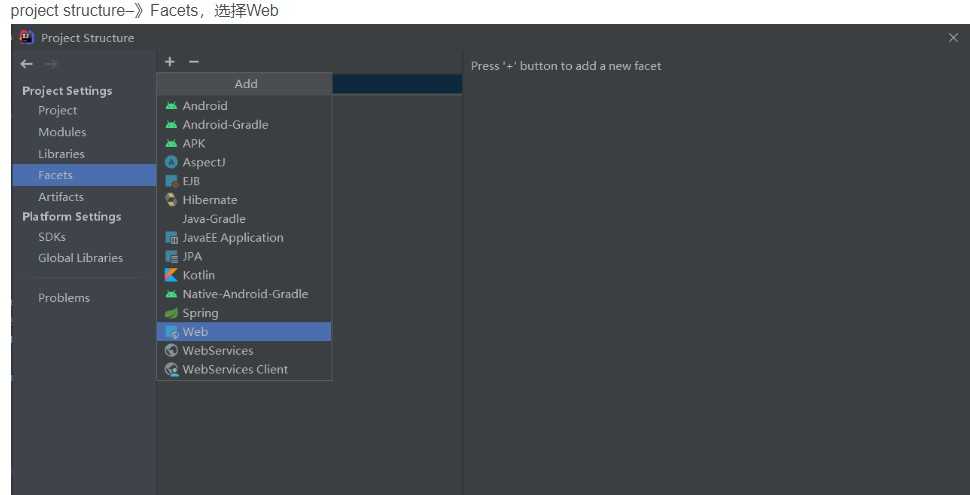
Task: Click the Spring leaf icon
Action: pyautogui.click(x=171, y=313)
